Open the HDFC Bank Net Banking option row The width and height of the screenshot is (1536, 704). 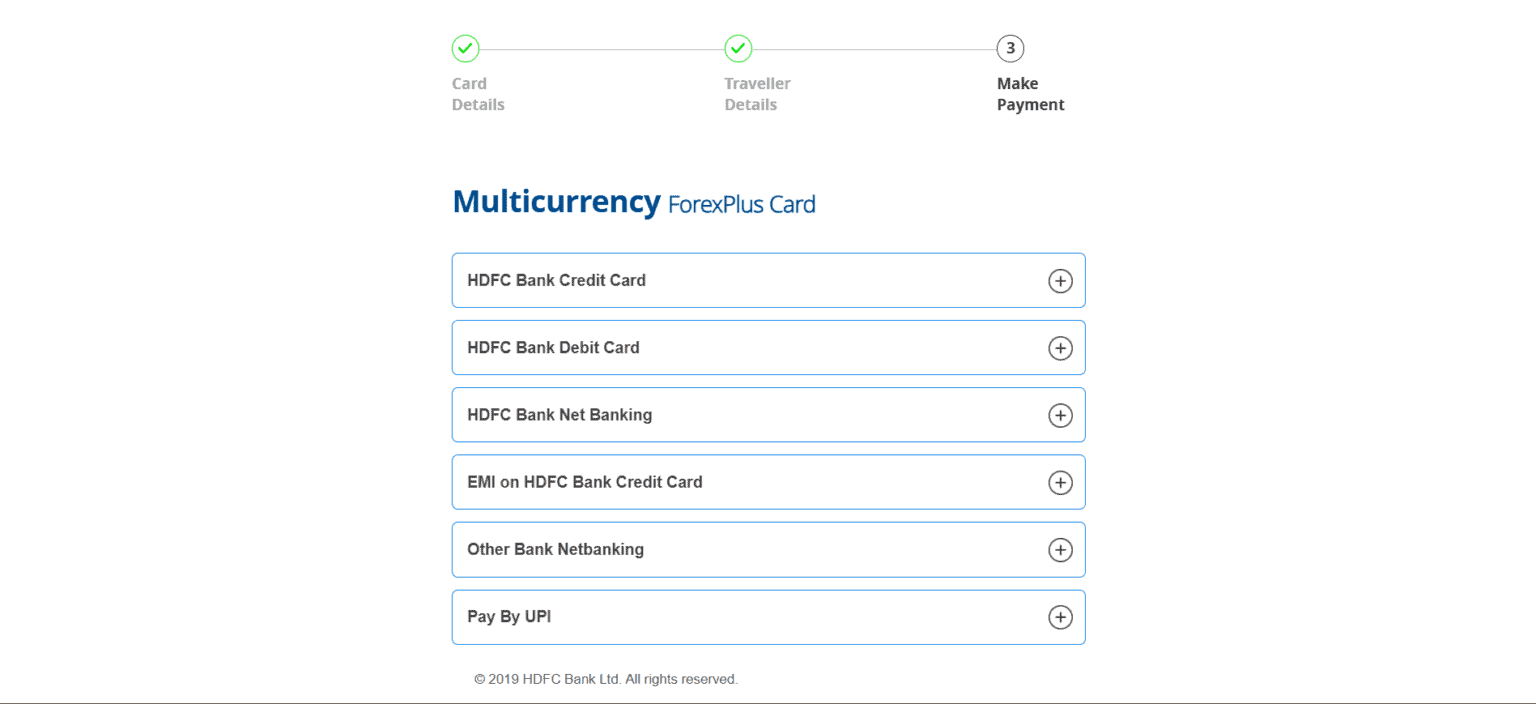[768, 414]
